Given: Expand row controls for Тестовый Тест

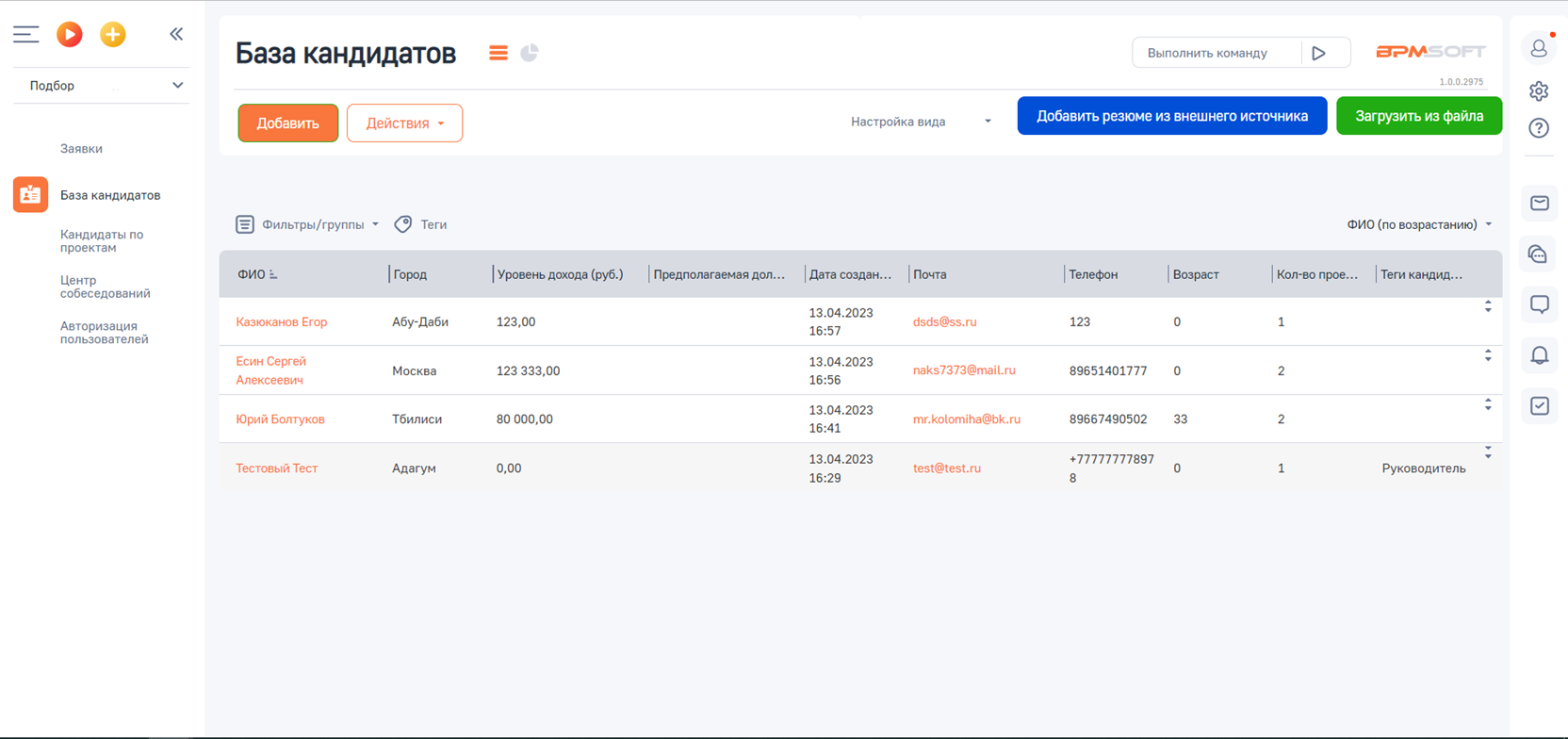Looking at the screenshot, I should point(1488,453).
